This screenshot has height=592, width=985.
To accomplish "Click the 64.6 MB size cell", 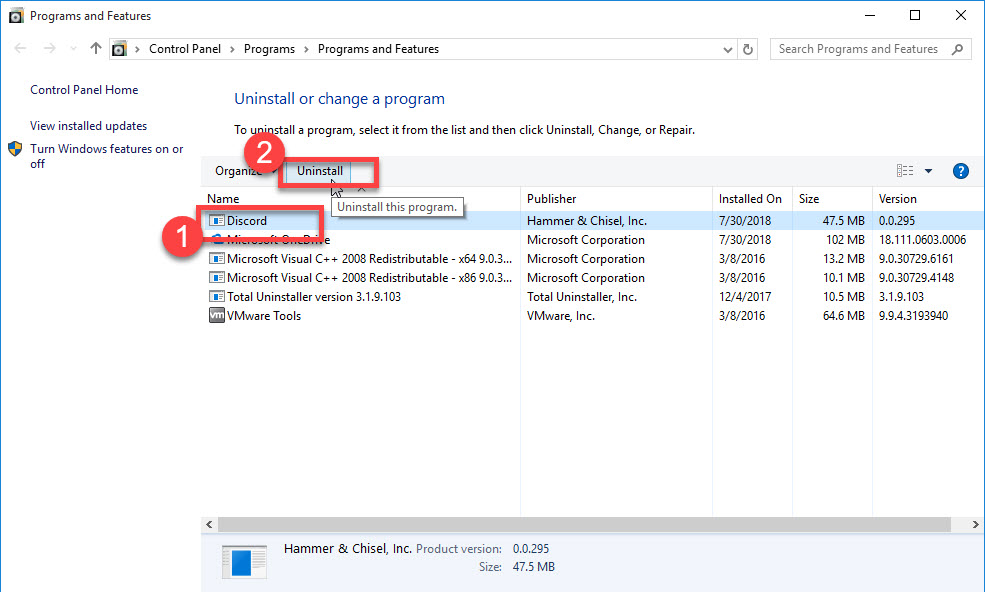I will (844, 315).
